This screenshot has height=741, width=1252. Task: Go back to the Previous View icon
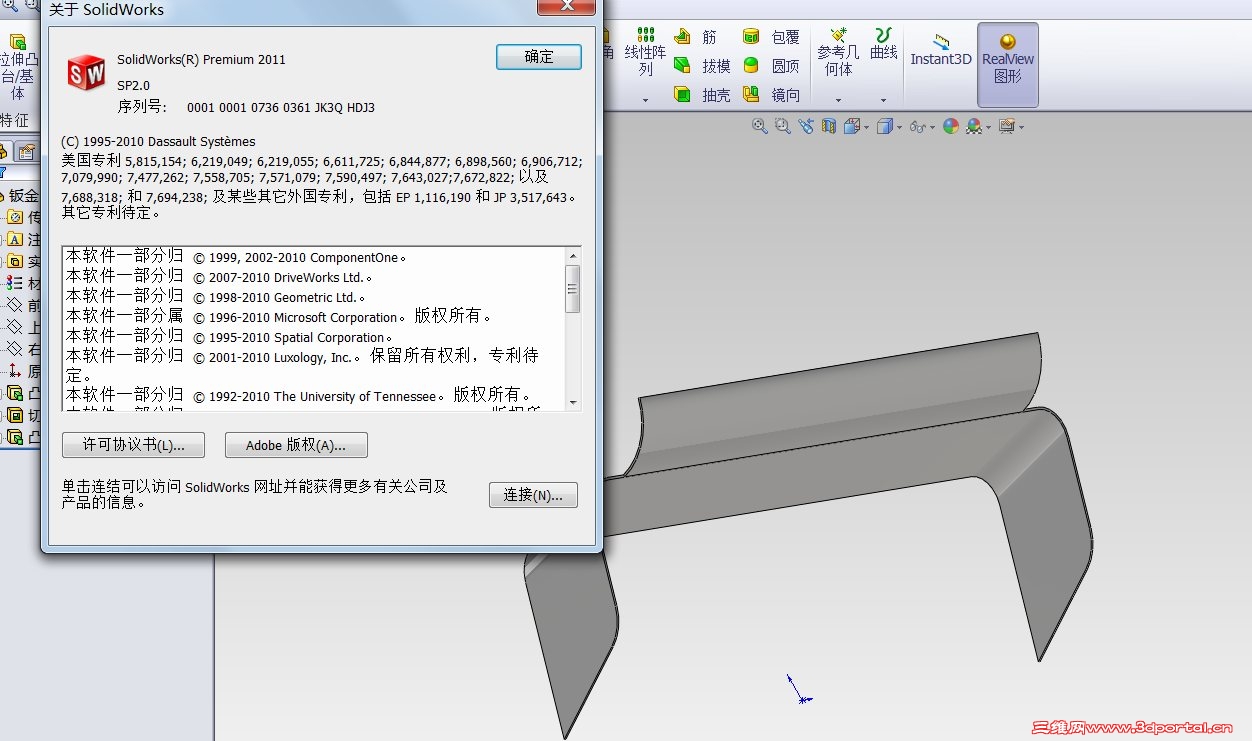[806, 126]
